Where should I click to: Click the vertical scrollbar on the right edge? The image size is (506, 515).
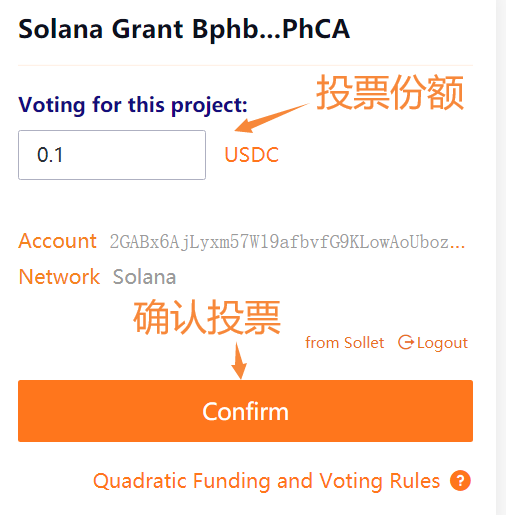point(501,257)
